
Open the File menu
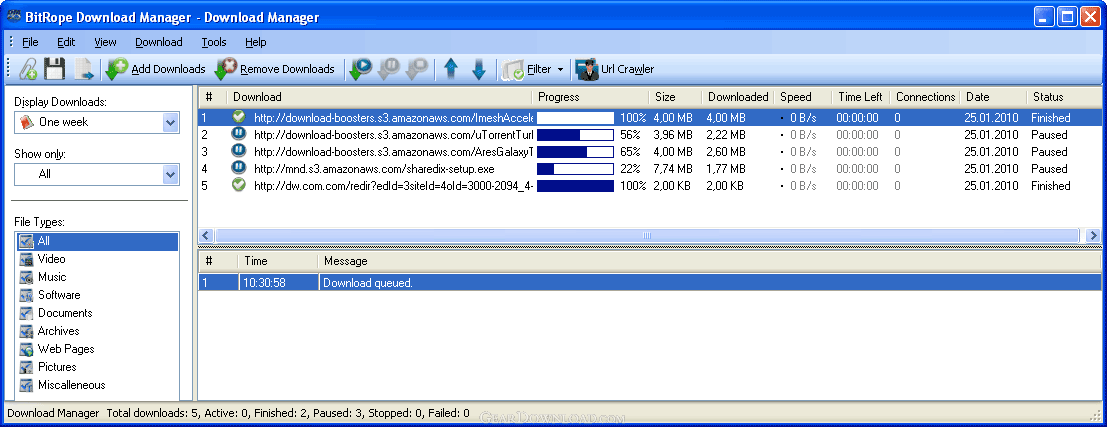click(30, 42)
